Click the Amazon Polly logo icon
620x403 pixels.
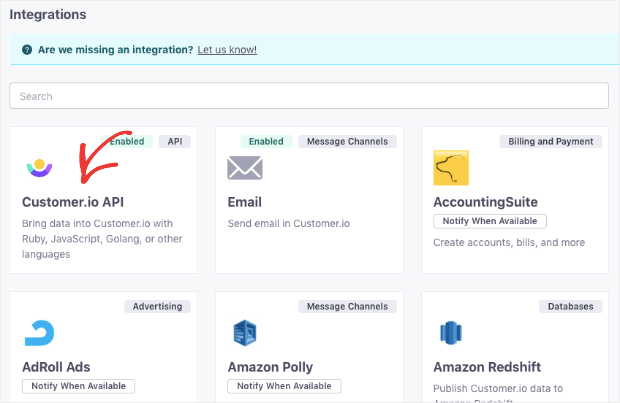tap(245, 333)
